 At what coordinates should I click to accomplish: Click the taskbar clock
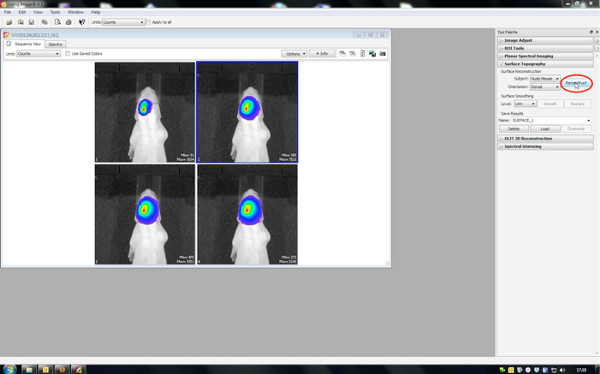pos(581,370)
